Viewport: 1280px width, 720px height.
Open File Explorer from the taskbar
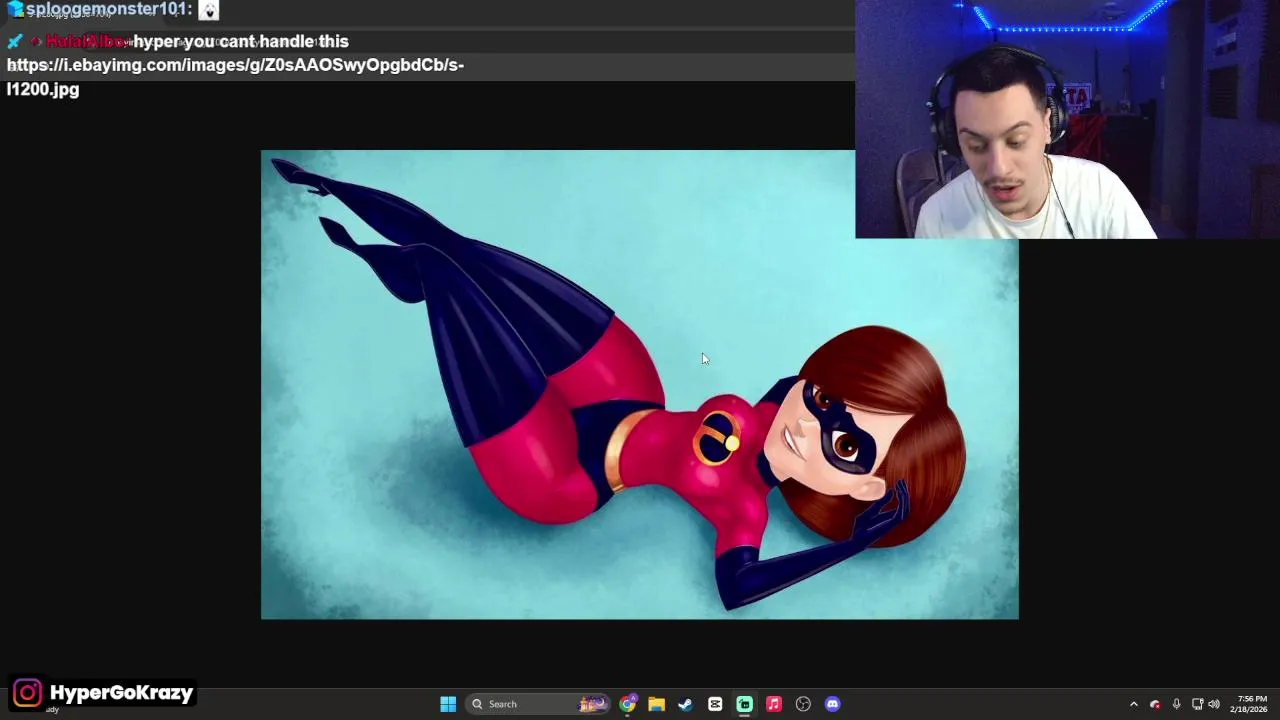(x=656, y=704)
